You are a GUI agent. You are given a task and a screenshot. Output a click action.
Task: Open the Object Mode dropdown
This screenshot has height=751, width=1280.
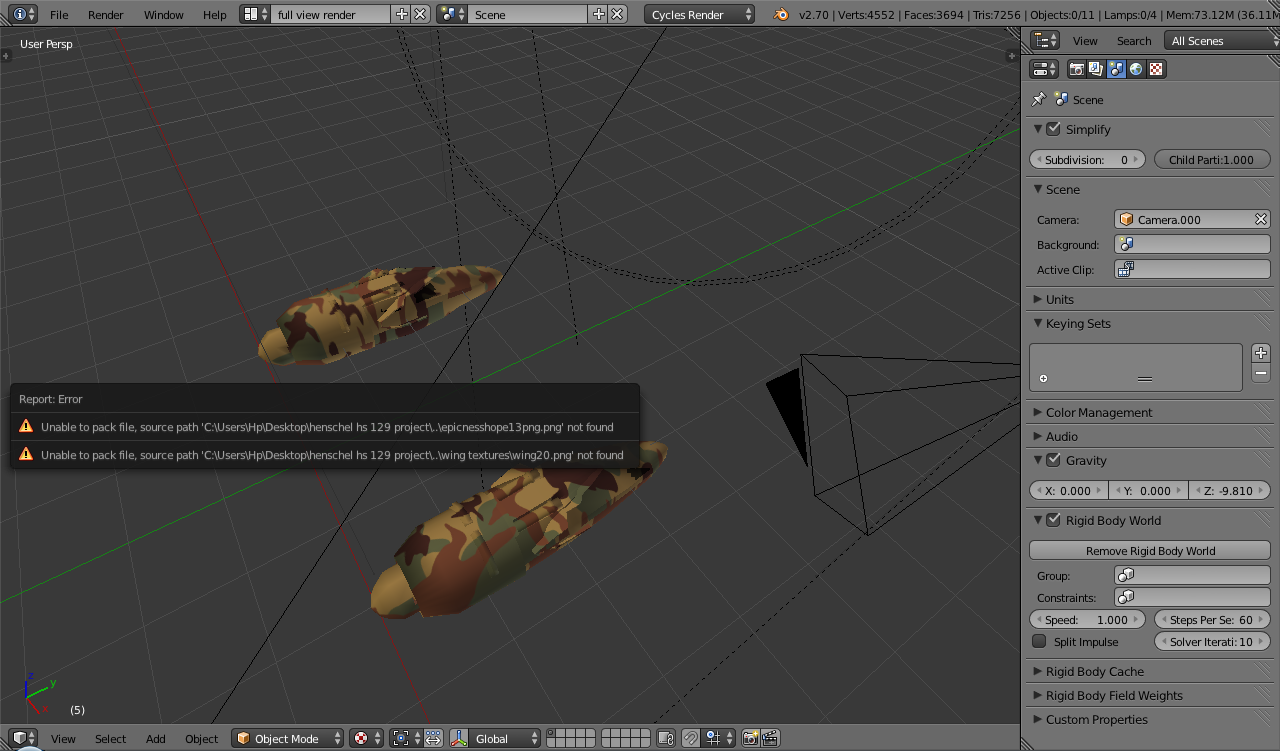click(x=287, y=739)
